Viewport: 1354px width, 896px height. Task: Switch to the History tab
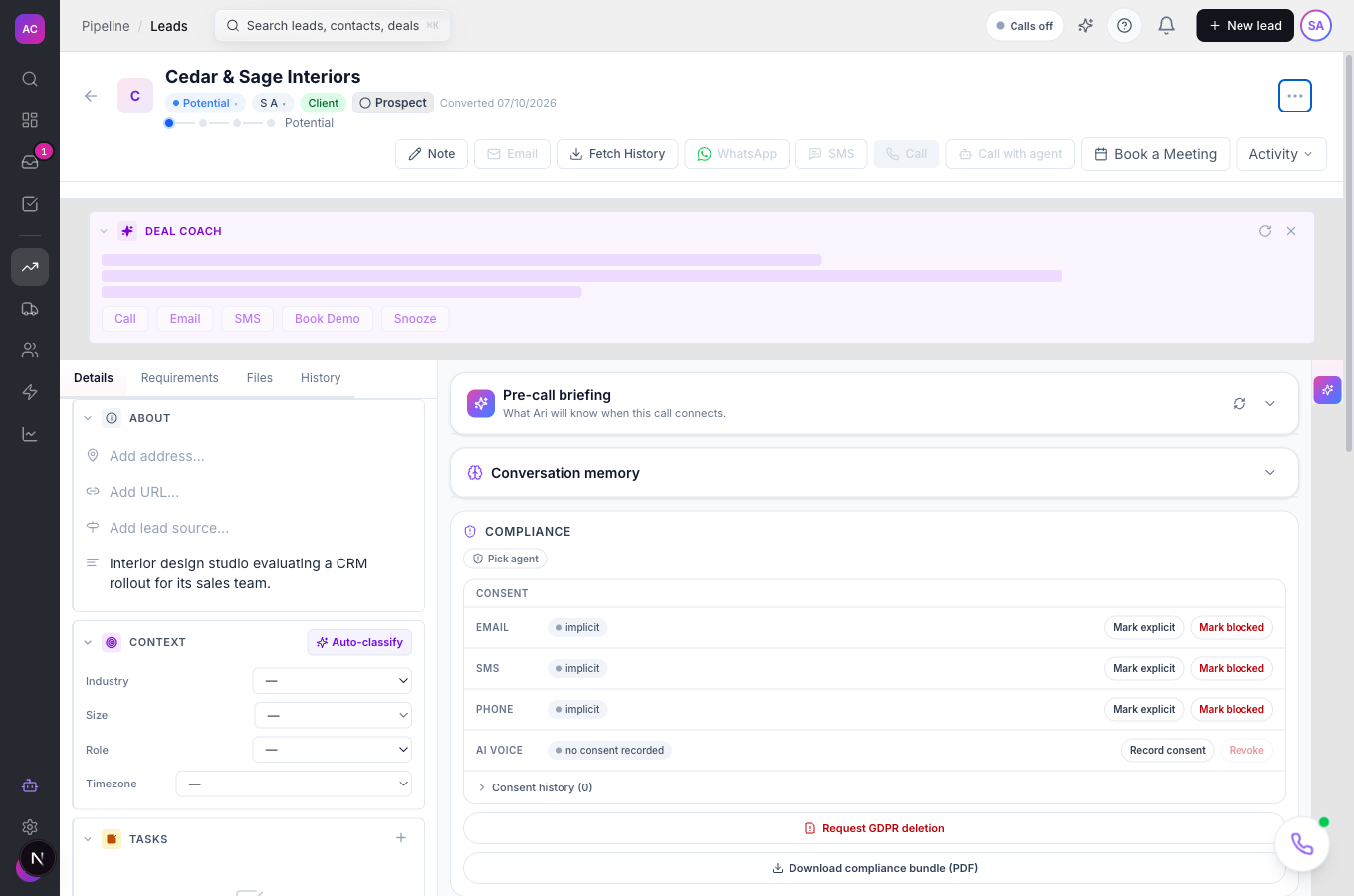(x=321, y=378)
